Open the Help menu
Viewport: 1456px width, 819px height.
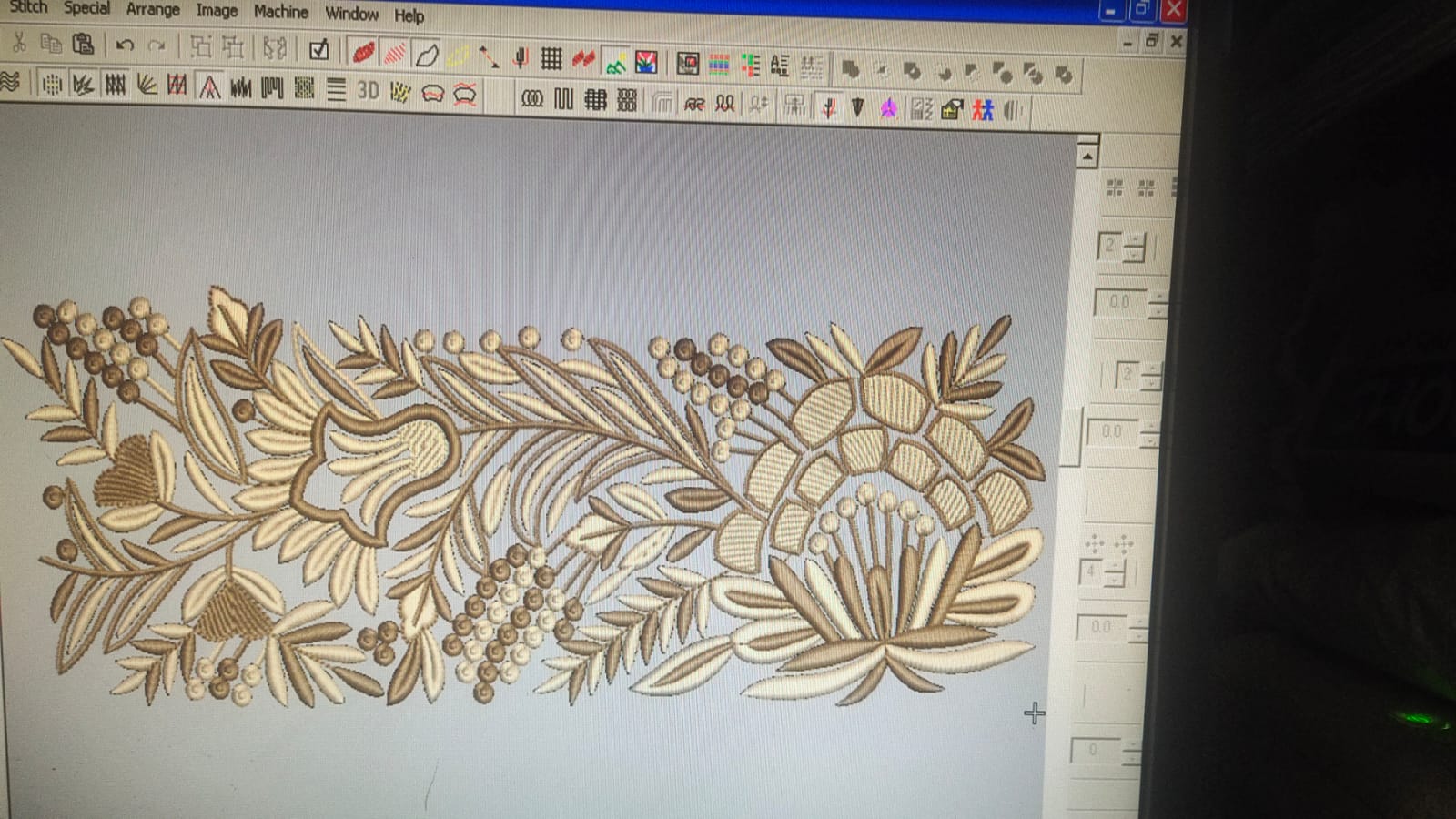click(409, 15)
